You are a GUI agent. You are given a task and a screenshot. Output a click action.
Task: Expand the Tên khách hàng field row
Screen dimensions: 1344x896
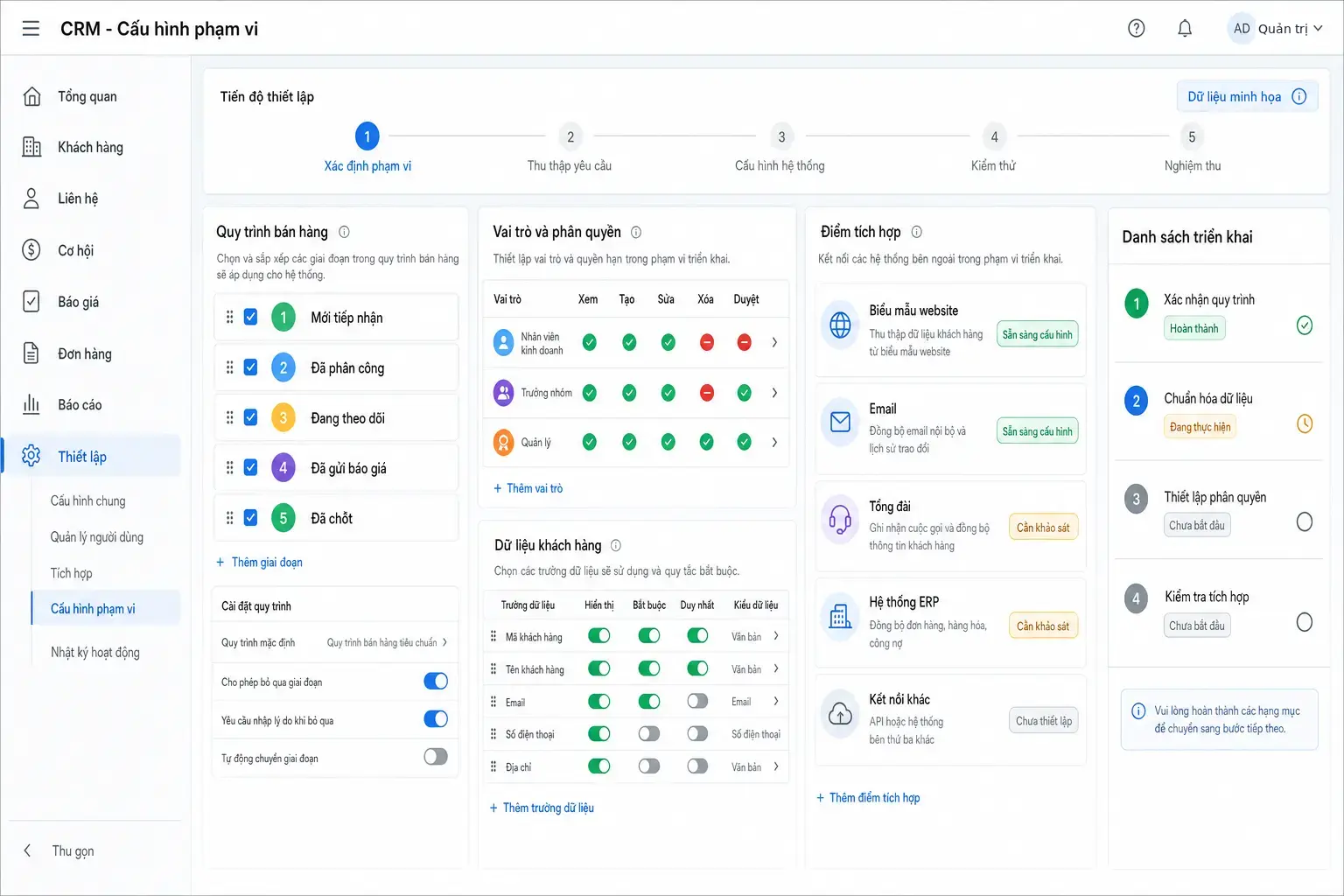pos(776,668)
